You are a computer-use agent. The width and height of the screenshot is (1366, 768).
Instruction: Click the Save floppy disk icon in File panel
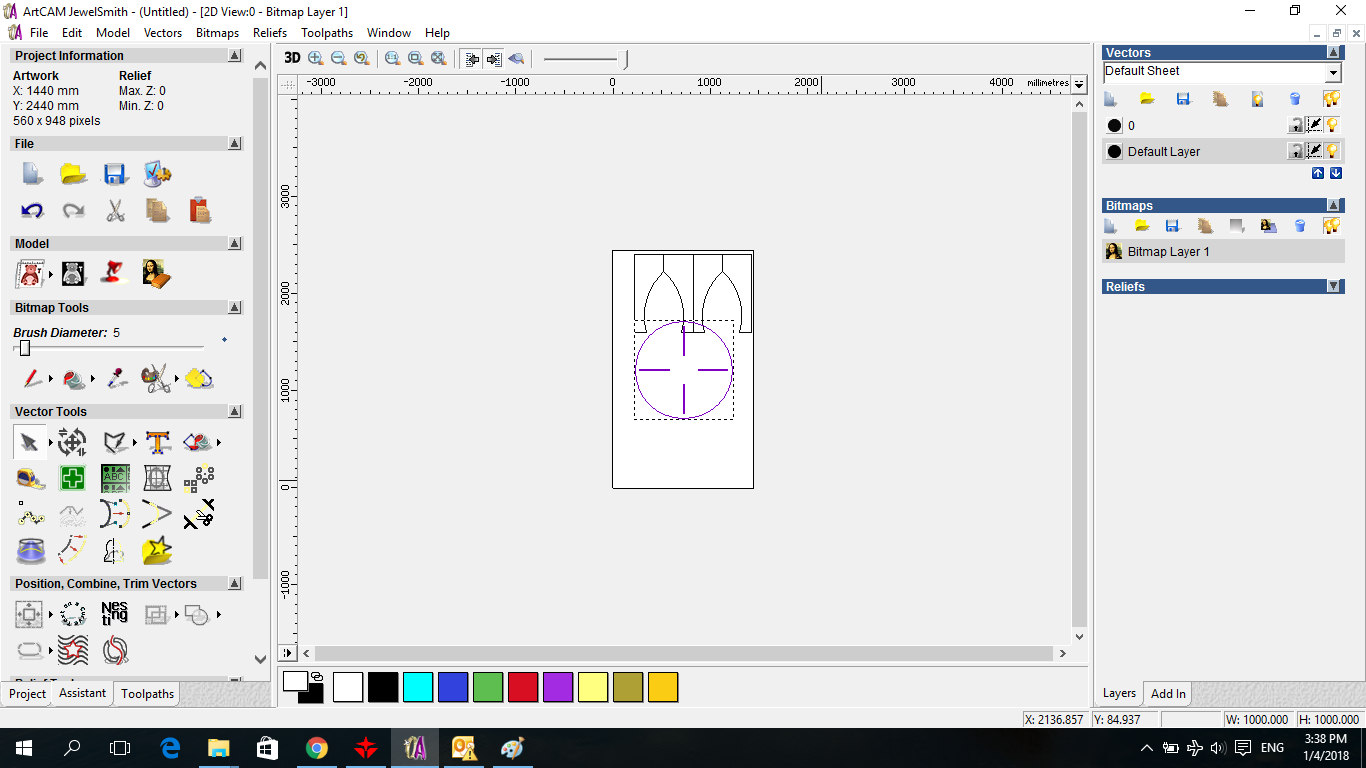(115, 173)
